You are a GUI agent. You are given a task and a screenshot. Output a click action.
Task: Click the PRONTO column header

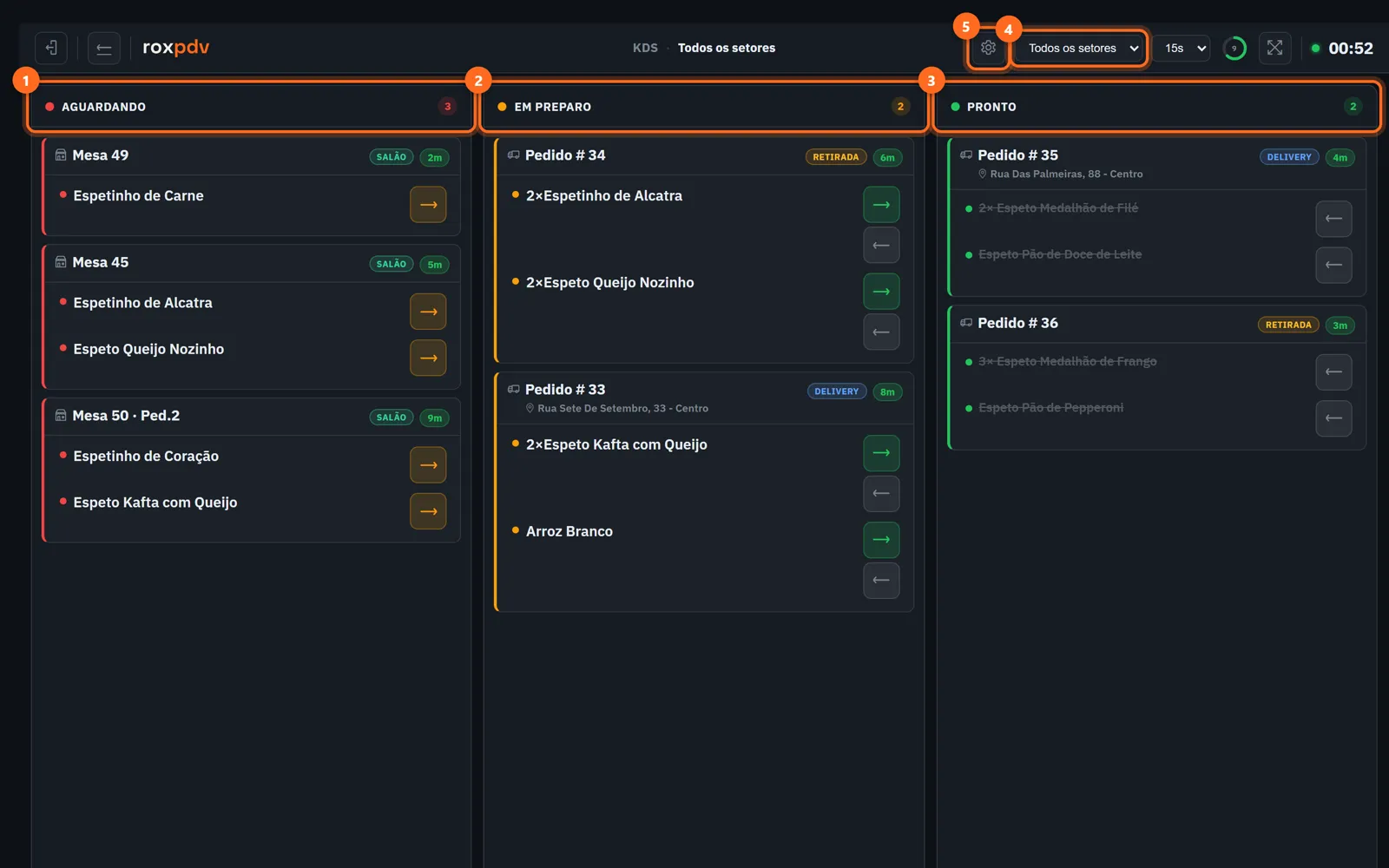click(x=1156, y=107)
